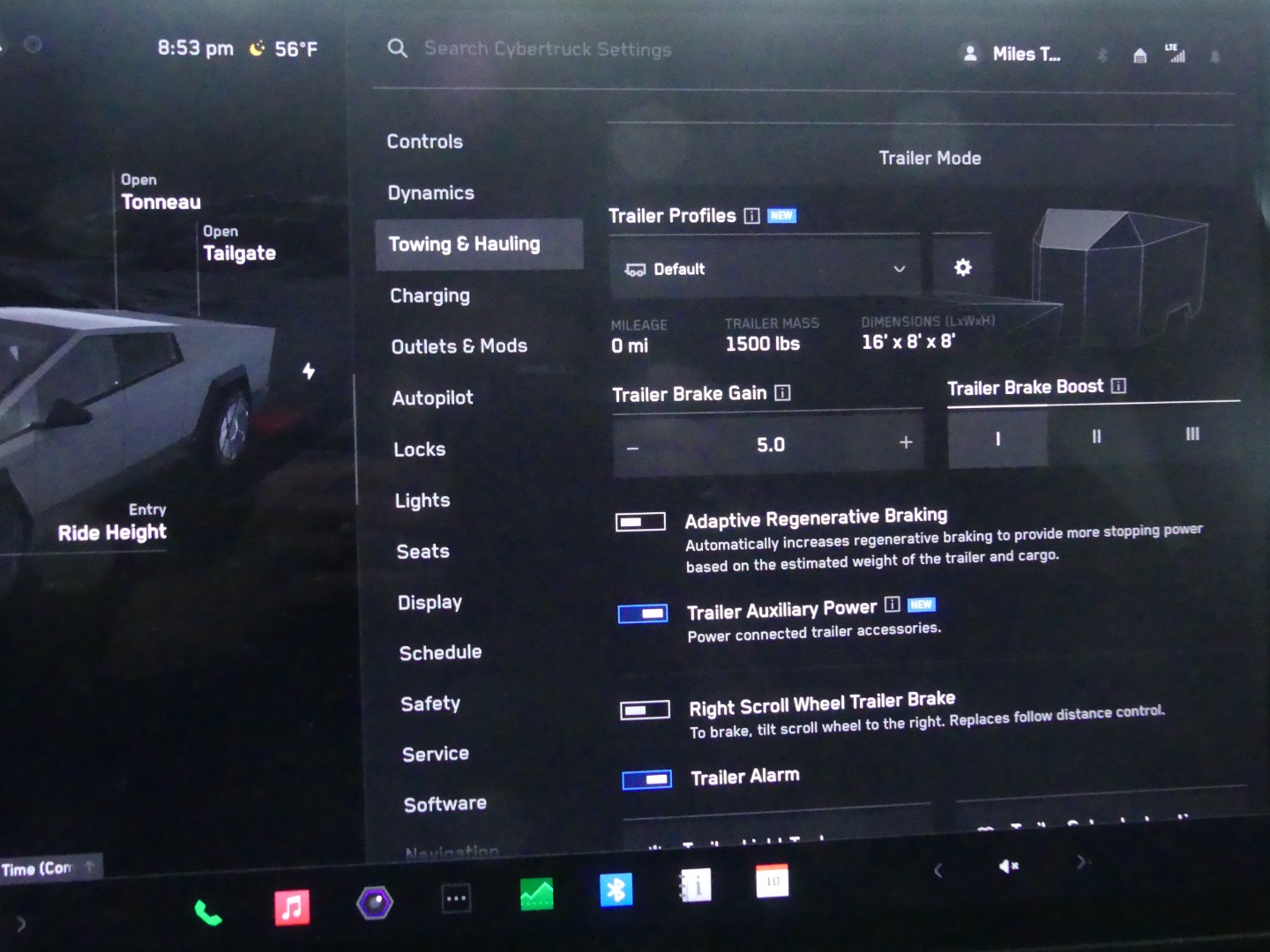Enable Adaptive Regenerative Braking toggle
The height and width of the screenshot is (952, 1270).
(640, 522)
